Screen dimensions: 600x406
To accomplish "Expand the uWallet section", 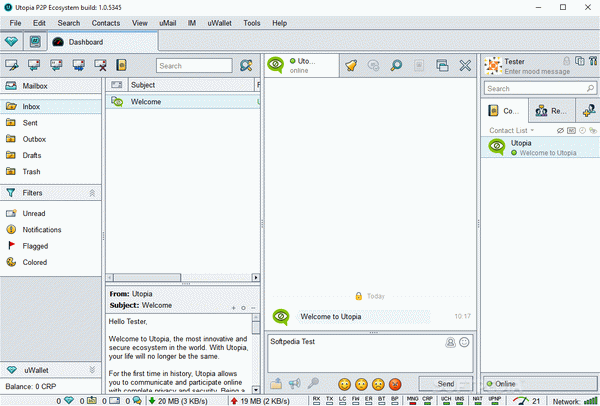I will tap(92, 370).
